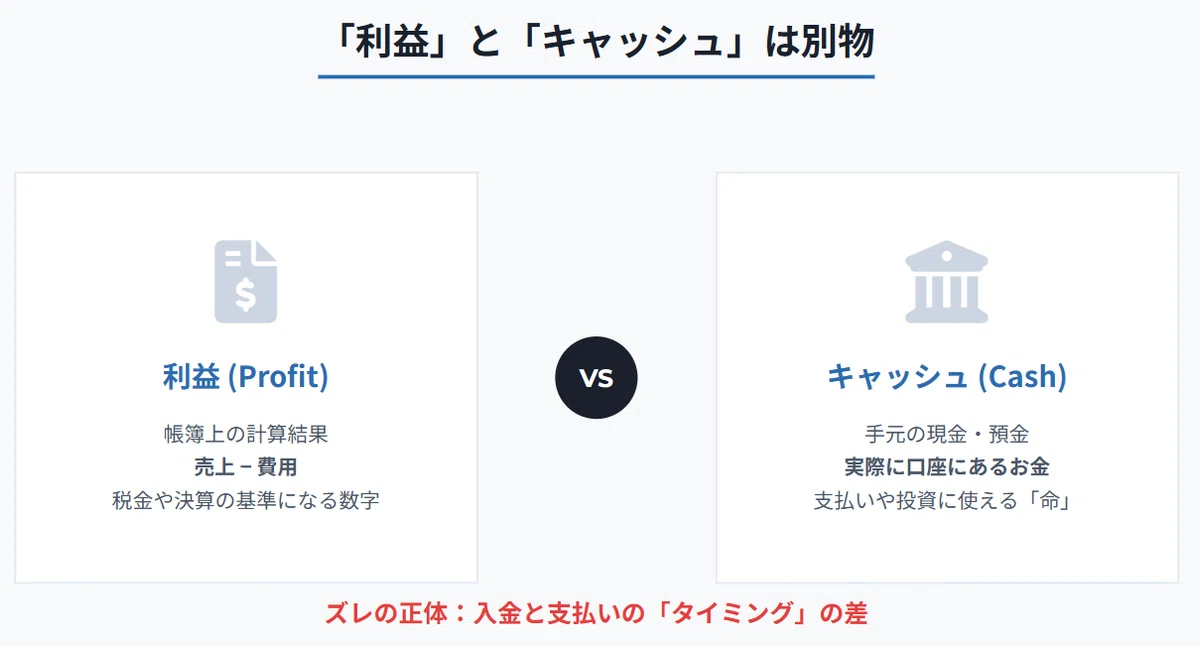
Task: Select the left Profit card panel
Action: (246, 377)
